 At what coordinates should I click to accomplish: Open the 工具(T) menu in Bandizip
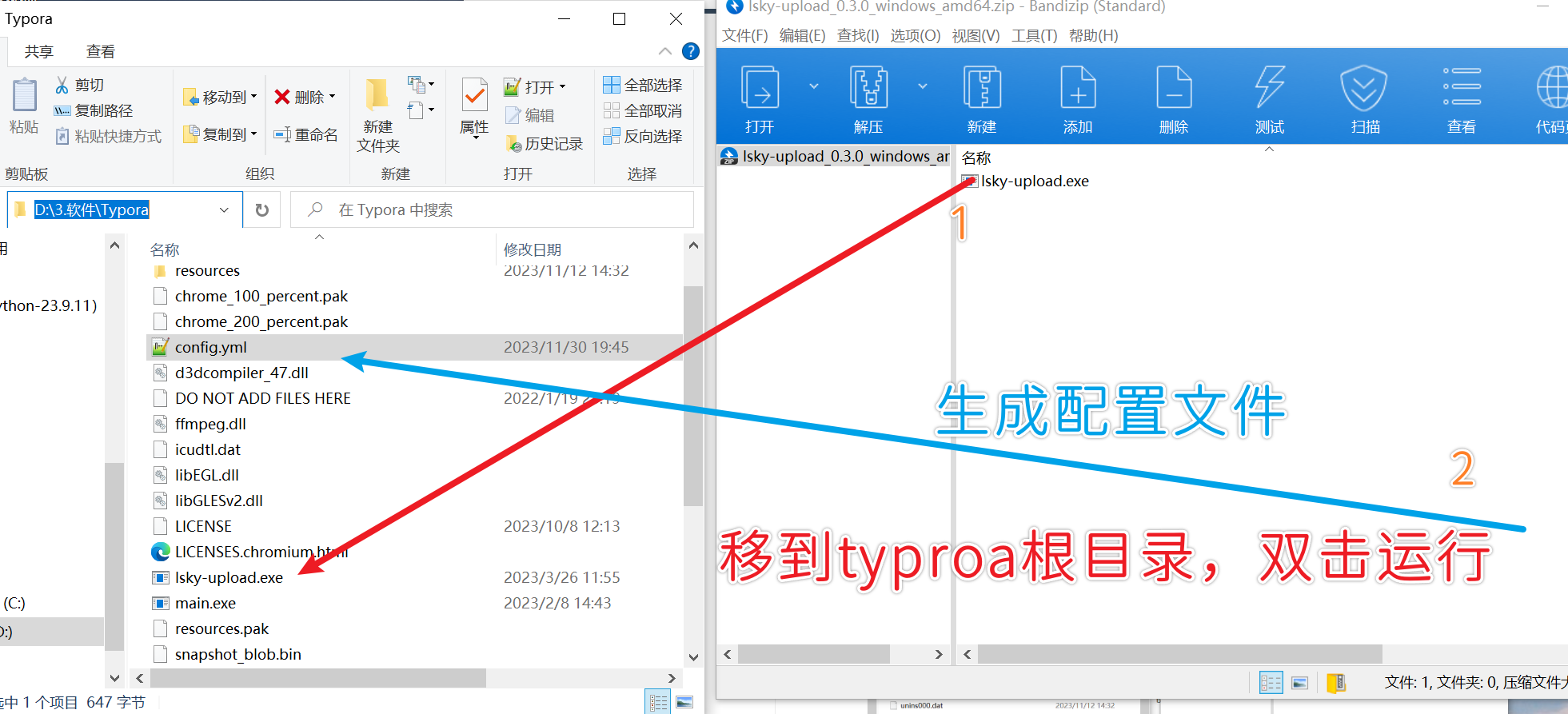[1034, 35]
